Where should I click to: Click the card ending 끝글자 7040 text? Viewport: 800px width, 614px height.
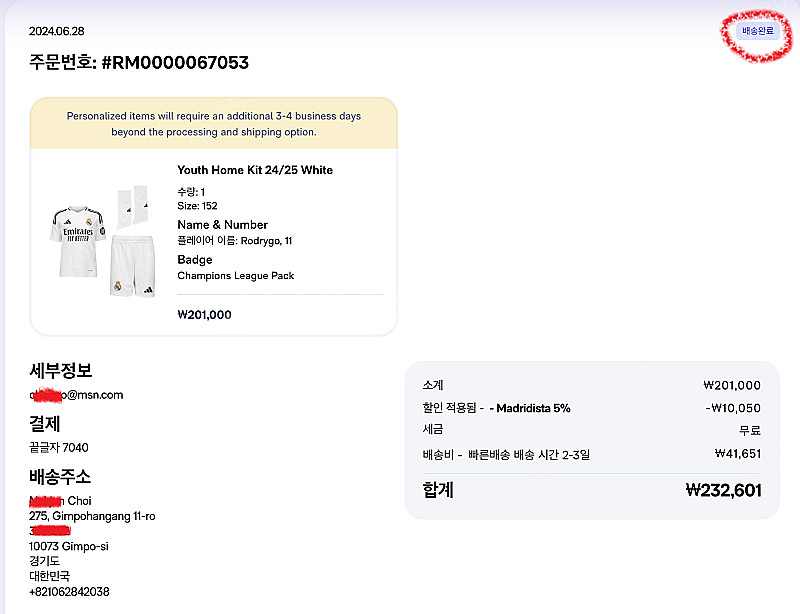click(x=59, y=447)
